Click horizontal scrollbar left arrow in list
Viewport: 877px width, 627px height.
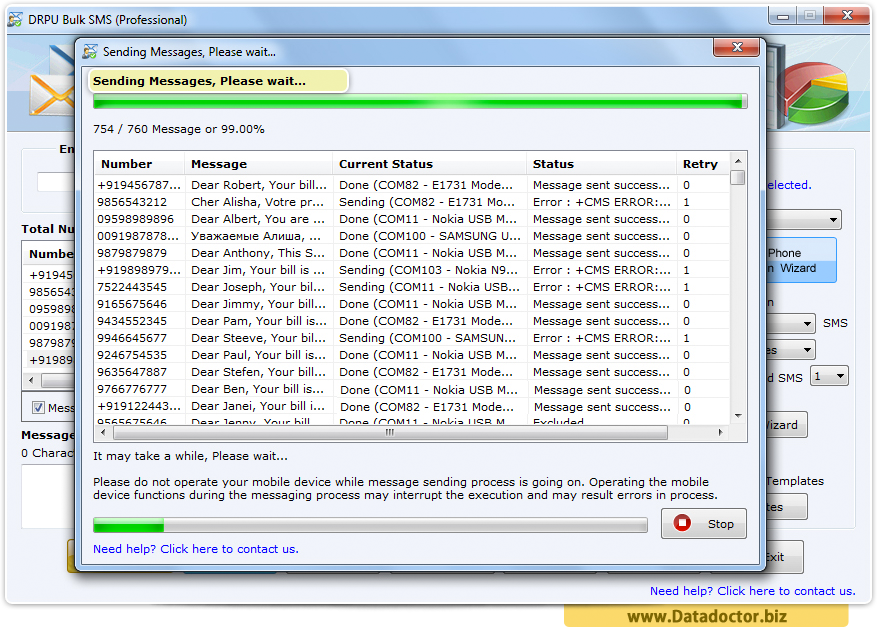tap(103, 432)
